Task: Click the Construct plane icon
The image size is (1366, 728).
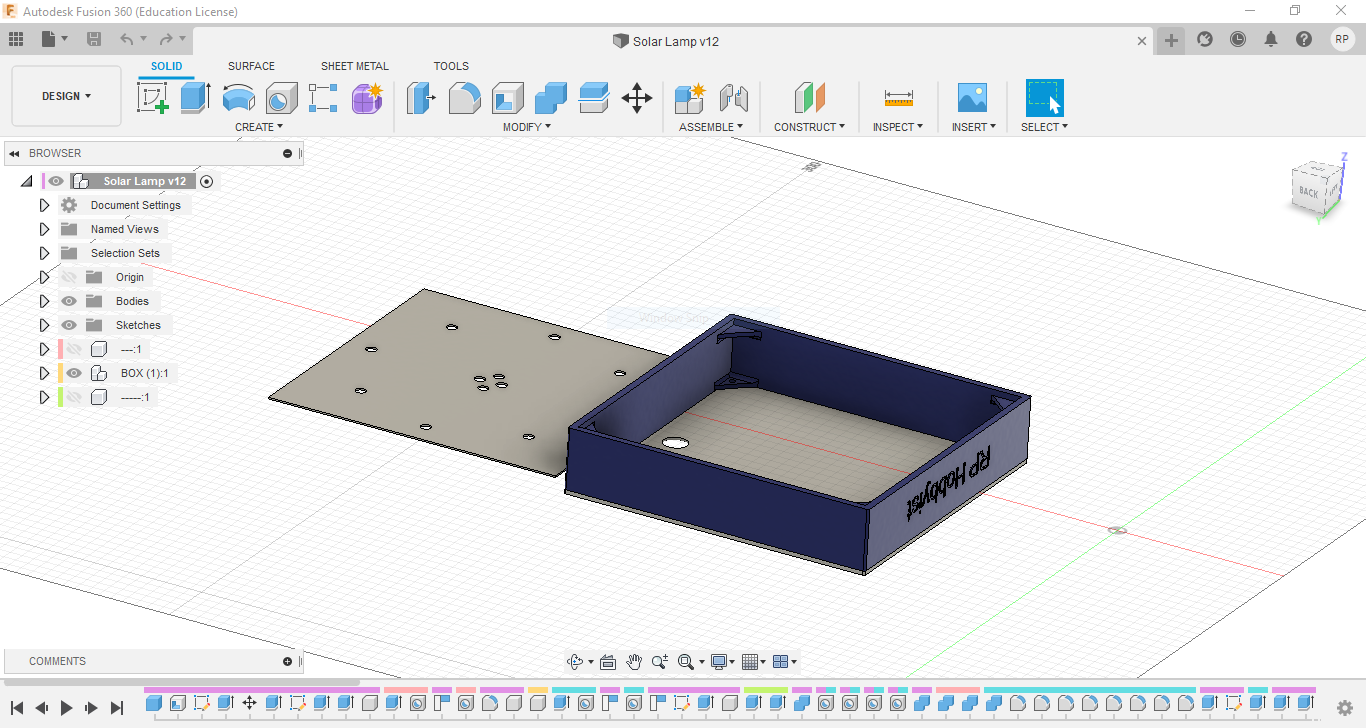Action: (810, 98)
